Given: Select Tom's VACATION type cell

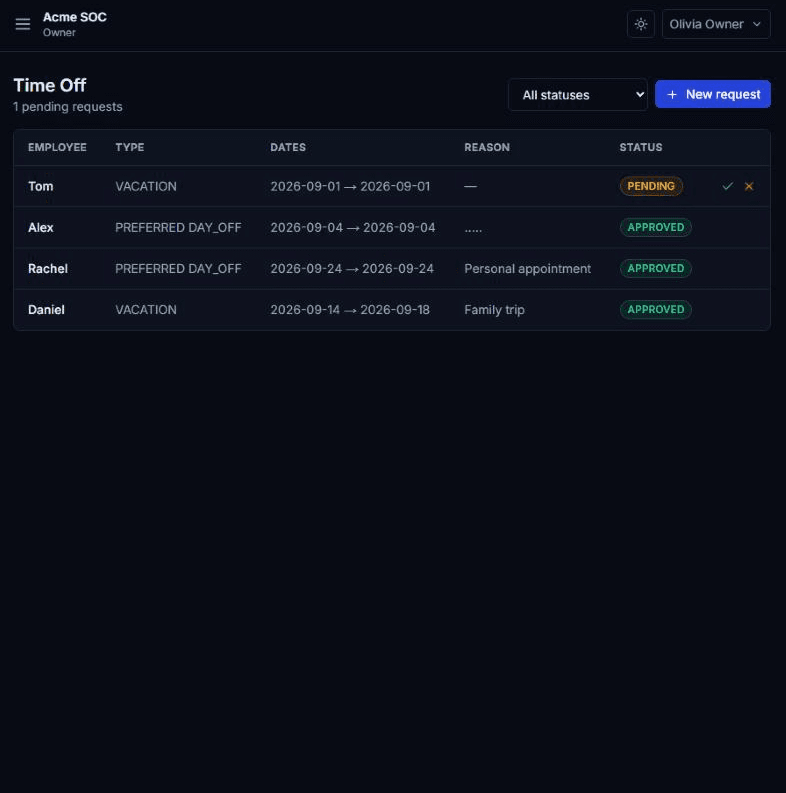Looking at the screenshot, I should (x=146, y=186).
